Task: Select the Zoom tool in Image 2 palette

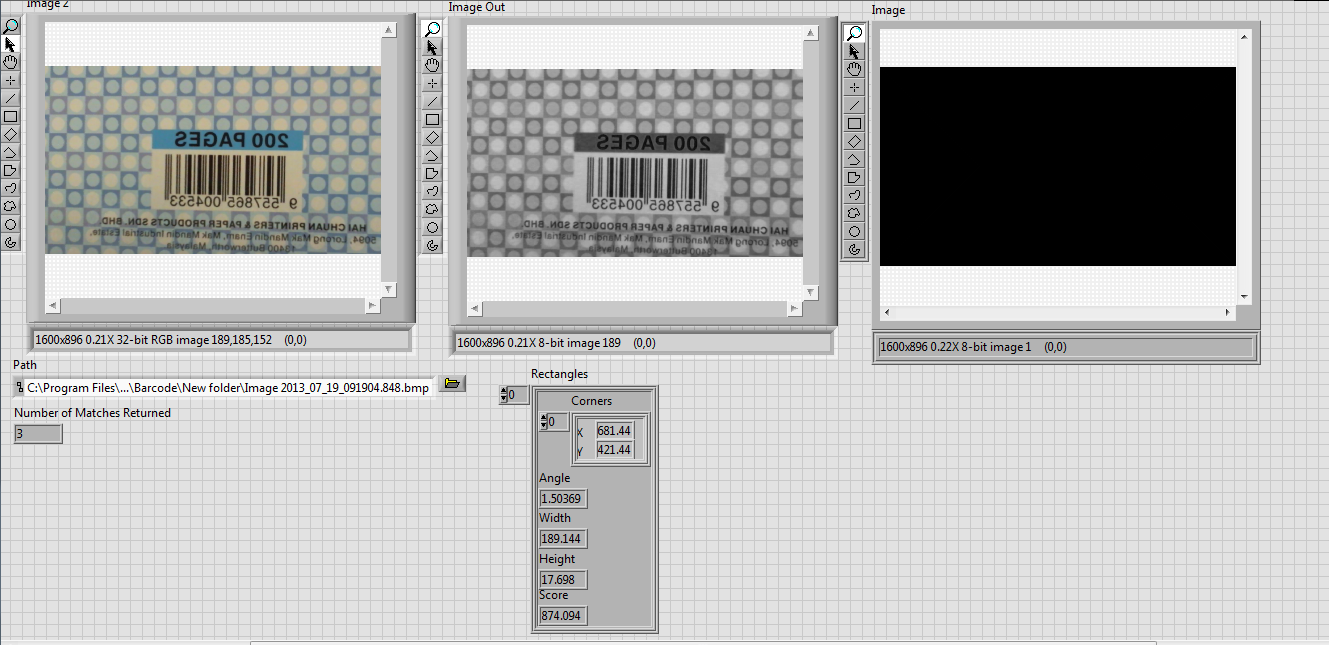Action: pyautogui.click(x=11, y=26)
